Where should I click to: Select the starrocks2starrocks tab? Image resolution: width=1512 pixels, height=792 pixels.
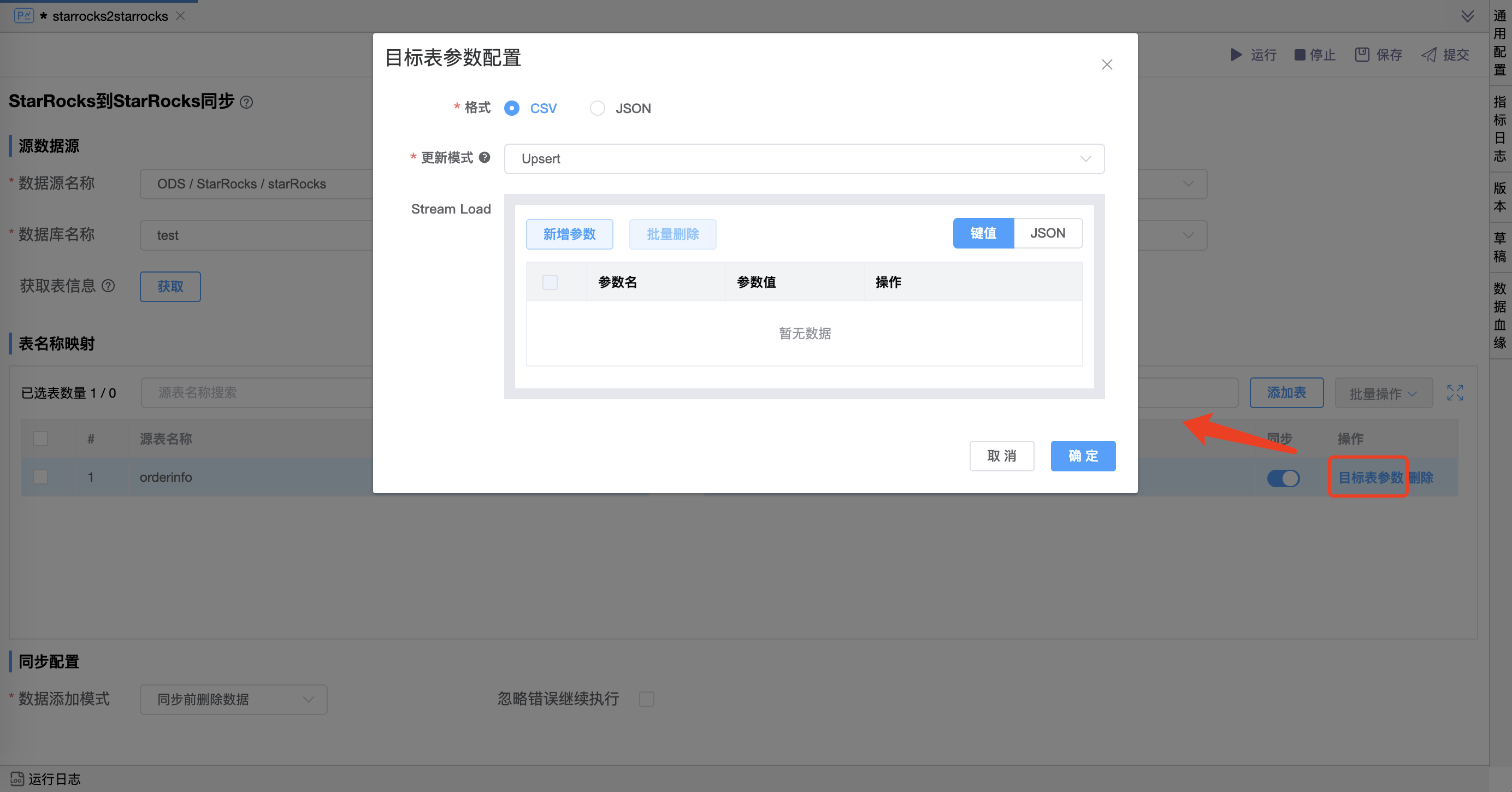[x=110, y=16]
